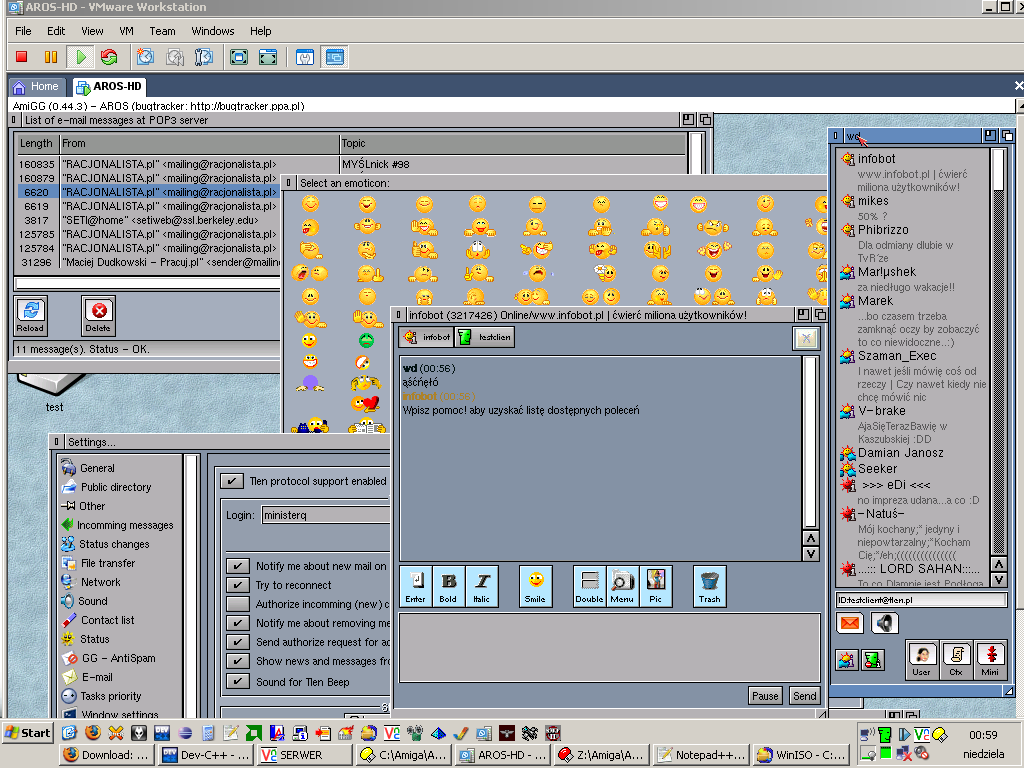Click the chat message input area
1024x768 pixels.
(x=609, y=648)
